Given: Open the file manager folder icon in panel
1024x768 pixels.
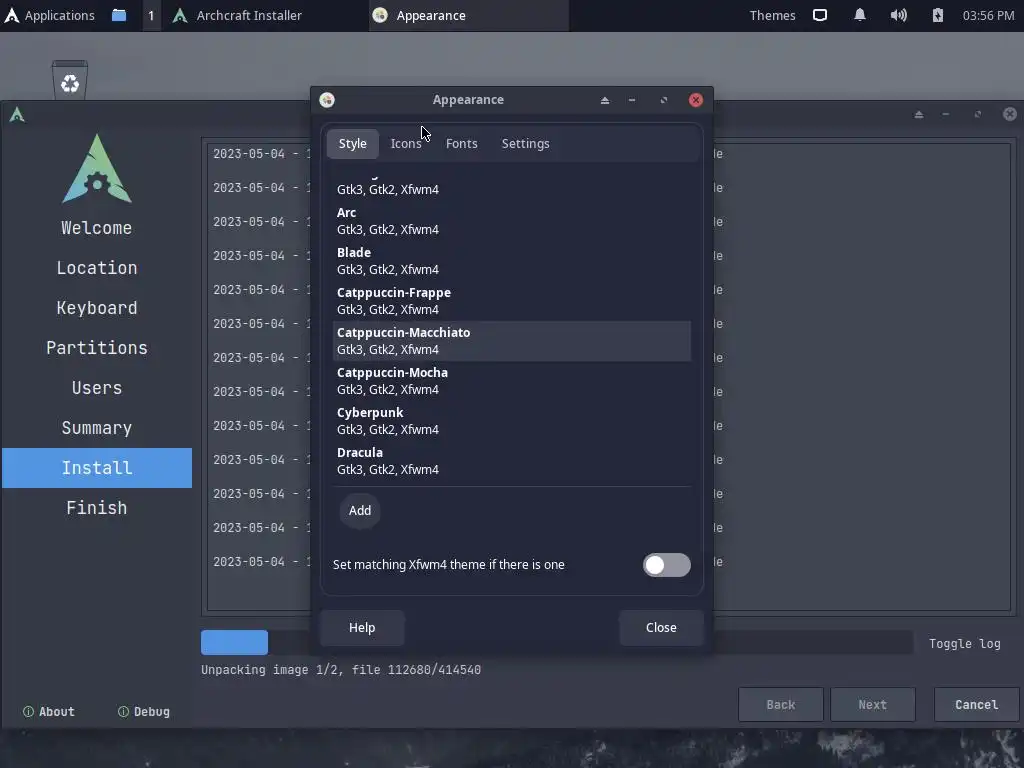Looking at the screenshot, I should coord(119,15).
